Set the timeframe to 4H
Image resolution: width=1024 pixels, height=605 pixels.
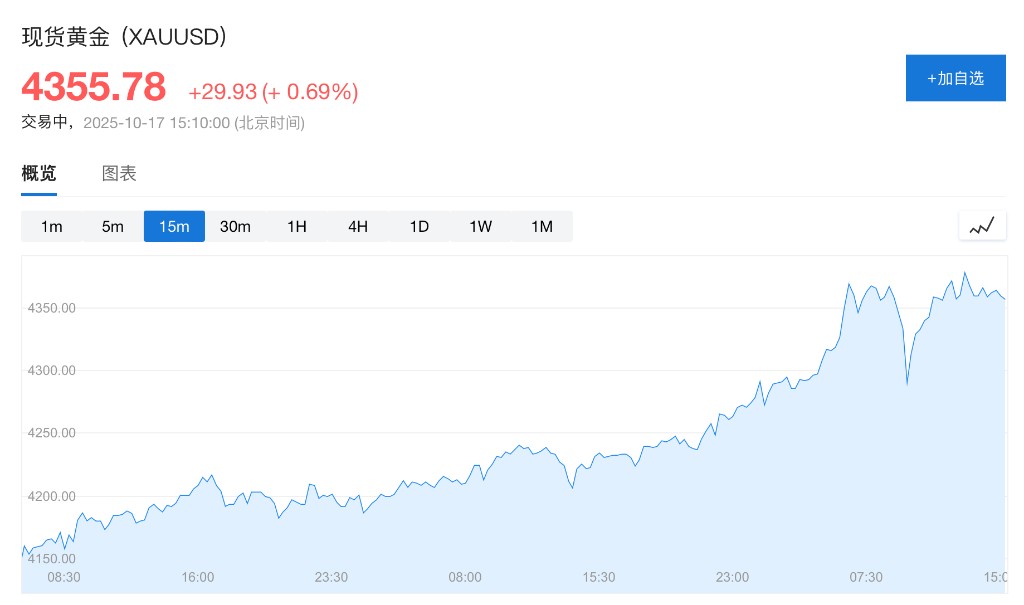[x=358, y=226]
